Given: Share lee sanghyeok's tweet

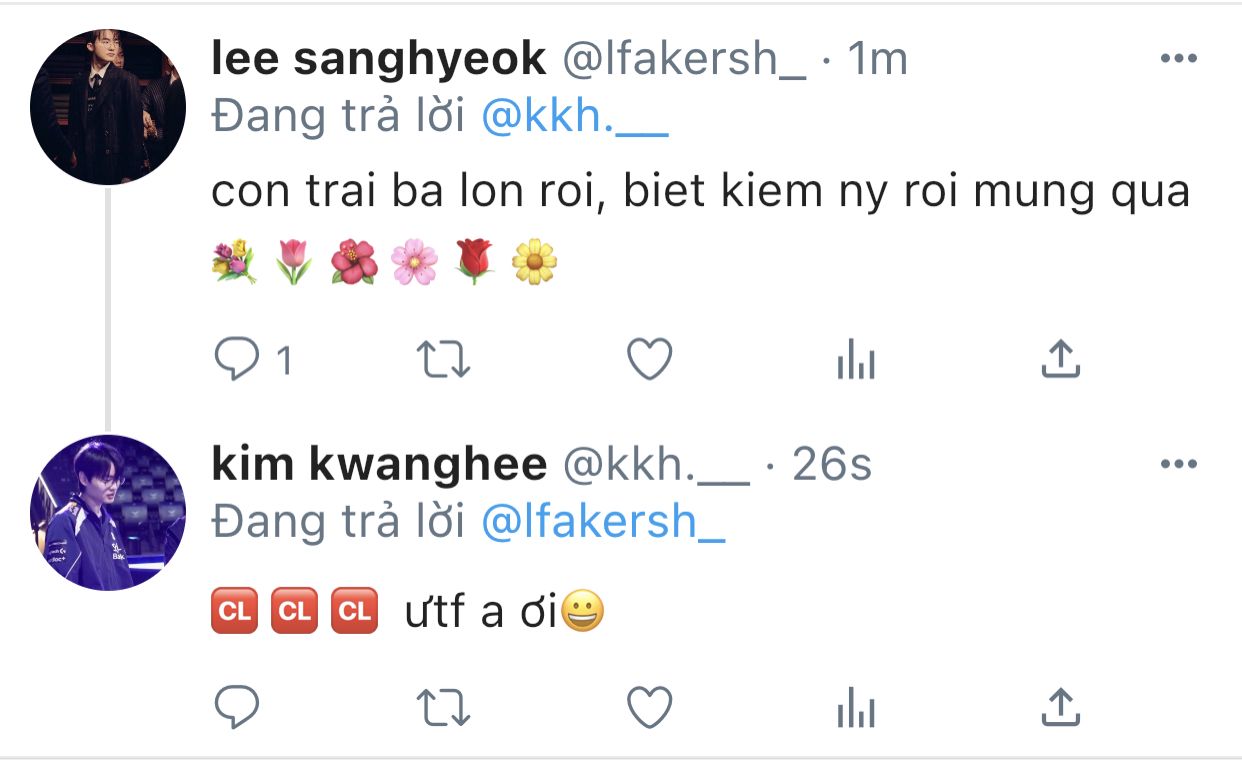Looking at the screenshot, I should click(1061, 359).
